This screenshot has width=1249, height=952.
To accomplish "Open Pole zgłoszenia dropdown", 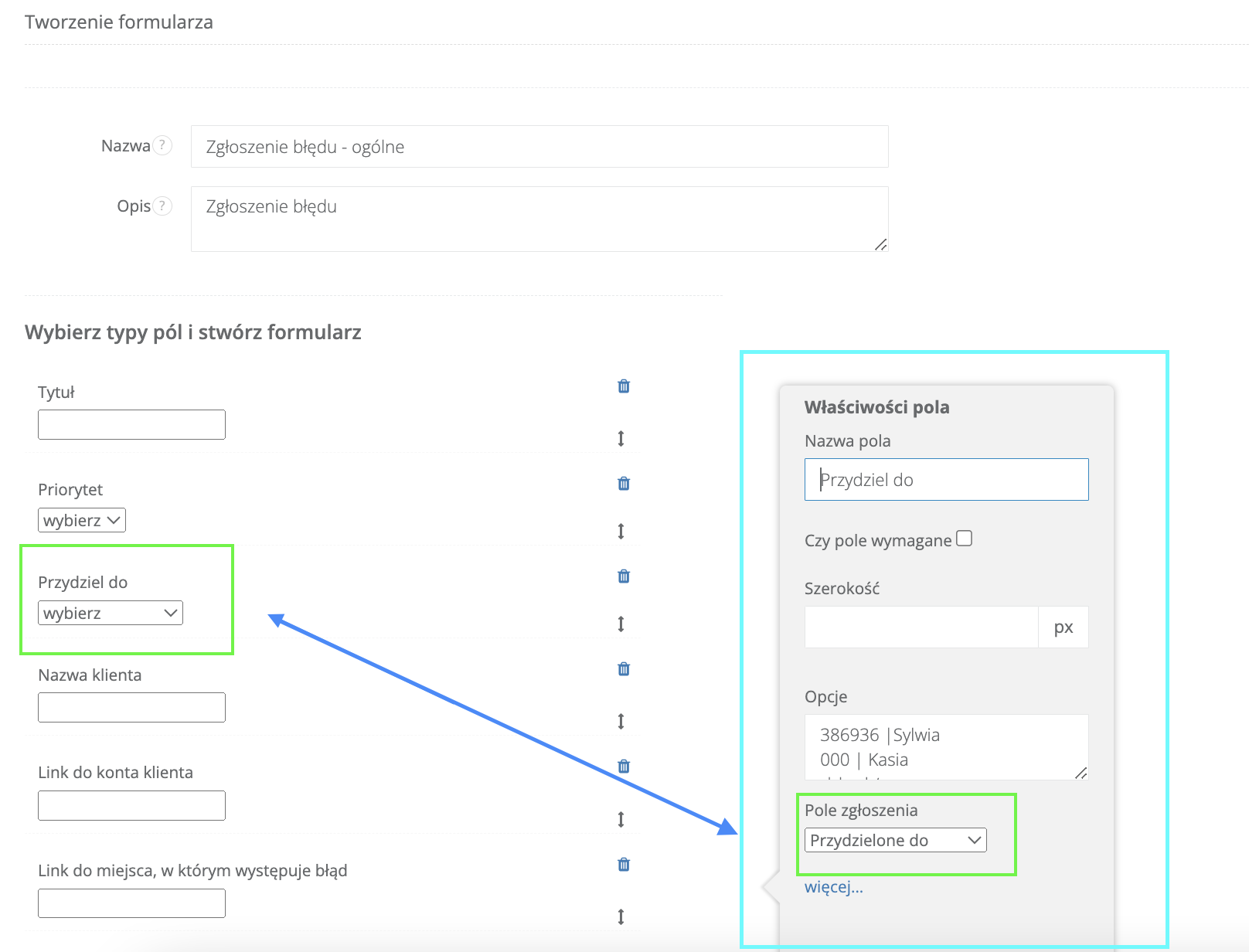I will click(895, 840).
